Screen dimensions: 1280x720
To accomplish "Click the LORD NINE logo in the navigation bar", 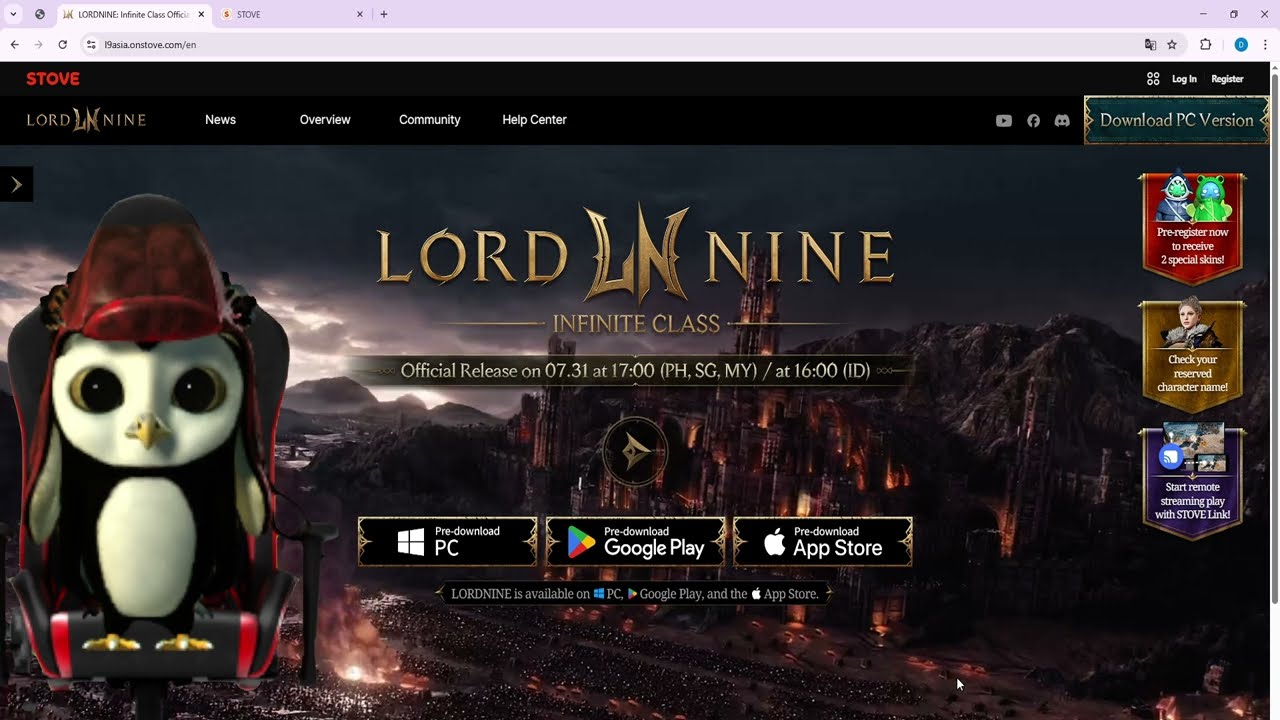I will pos(86,120).
